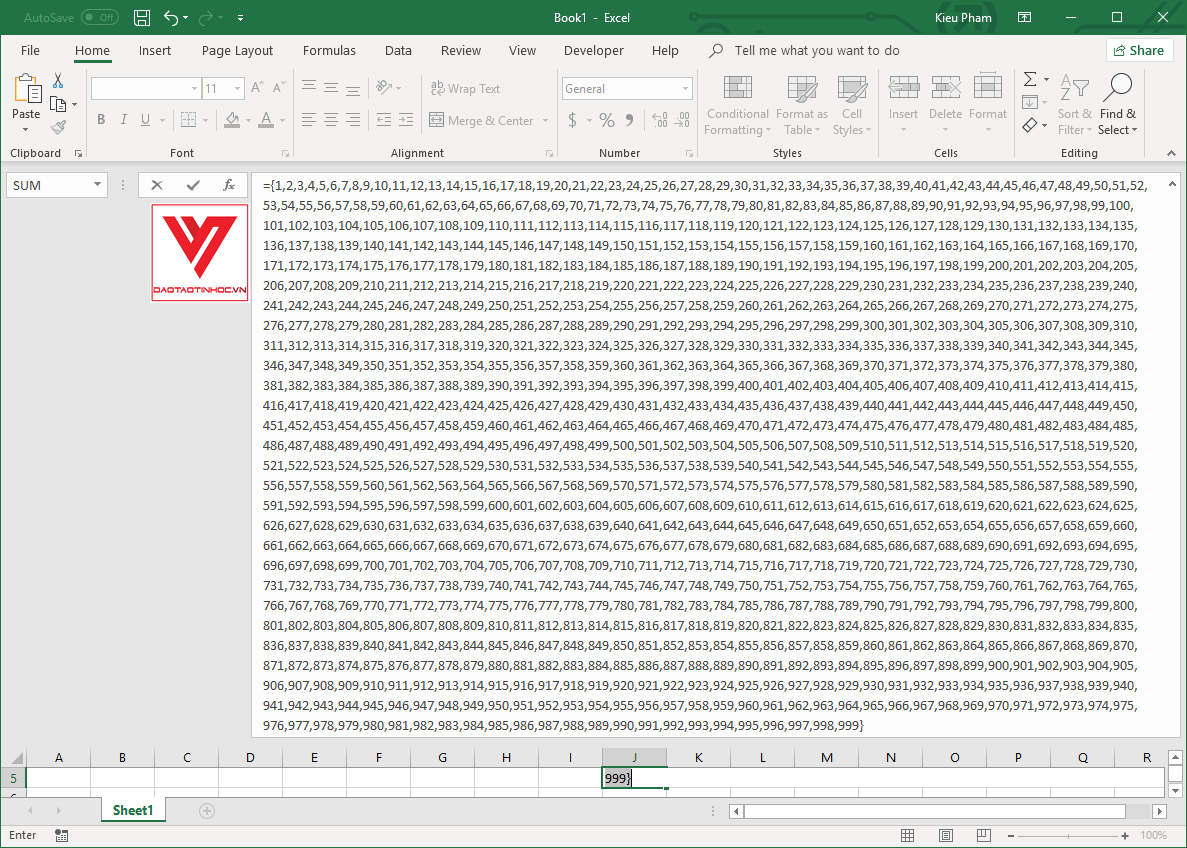Click Increase Font Size icon

257,88
